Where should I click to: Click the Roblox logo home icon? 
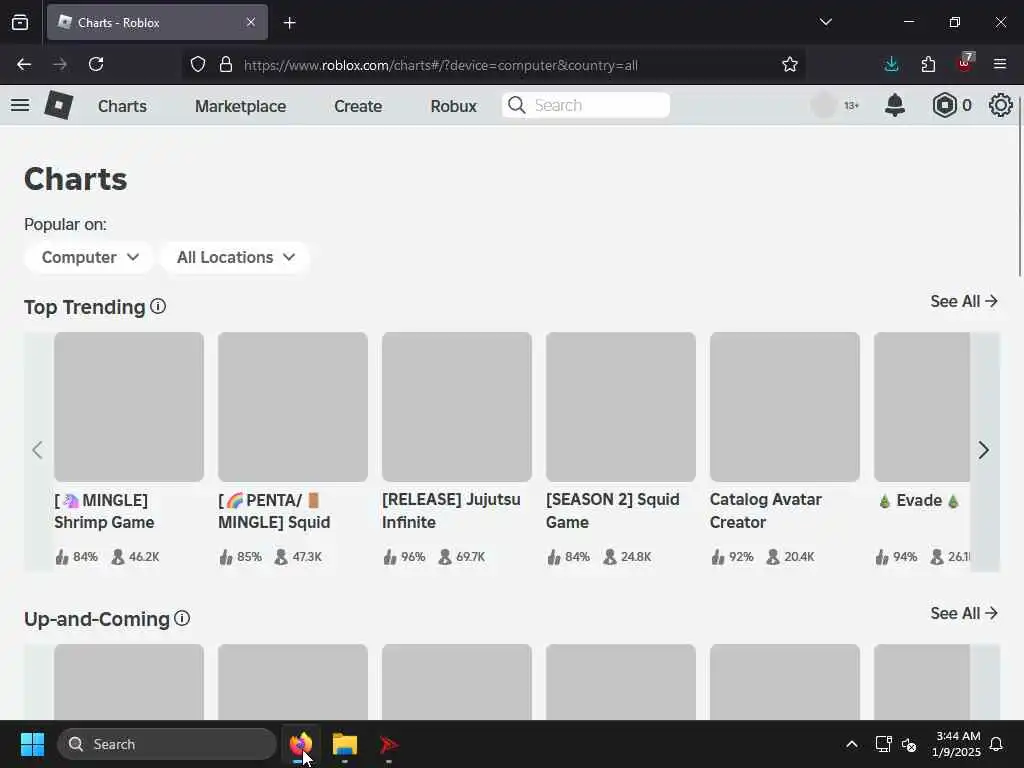pos(58,105)
